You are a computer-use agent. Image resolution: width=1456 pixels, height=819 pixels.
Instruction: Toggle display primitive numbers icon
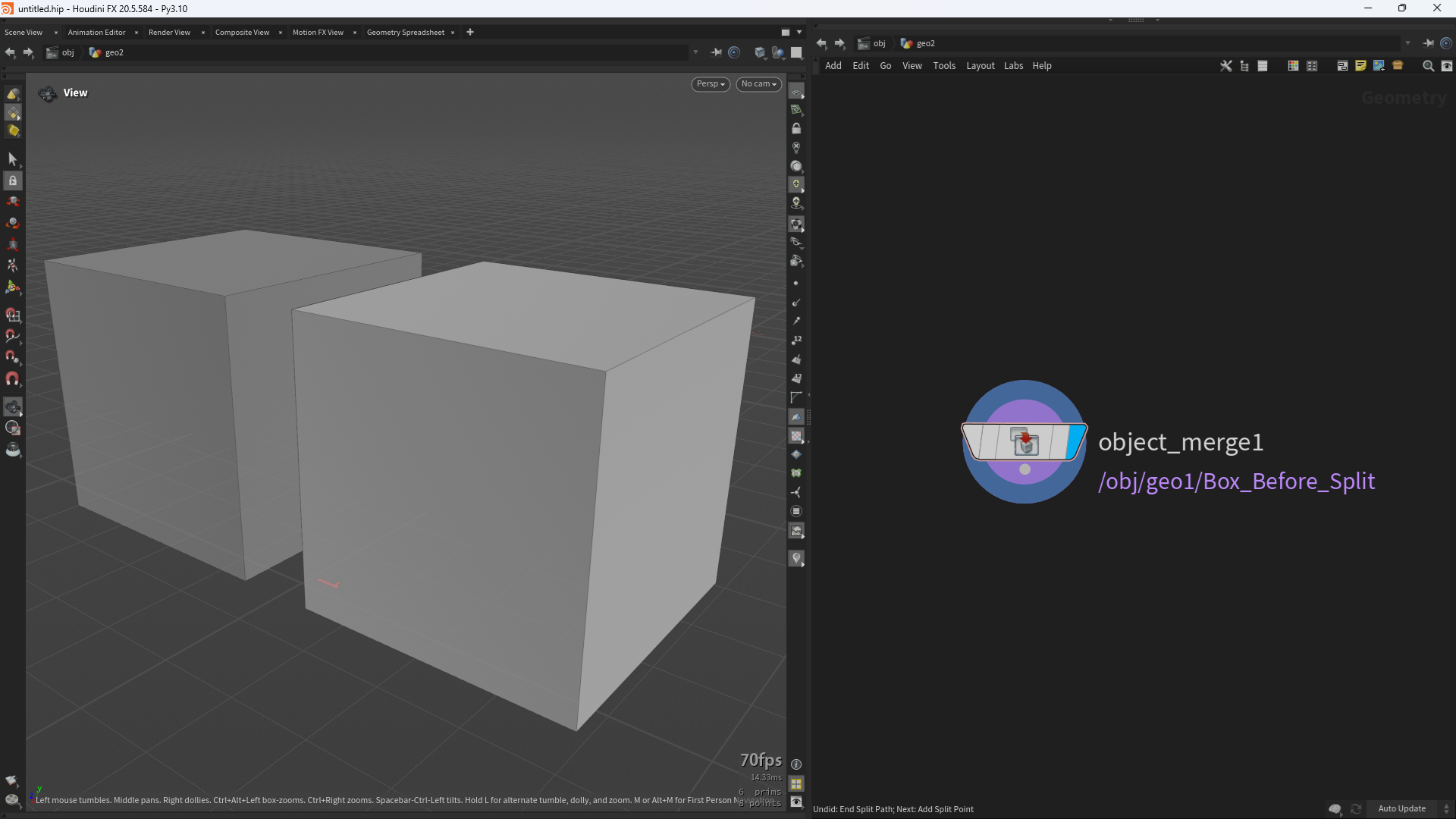click(x=796, y=378)
